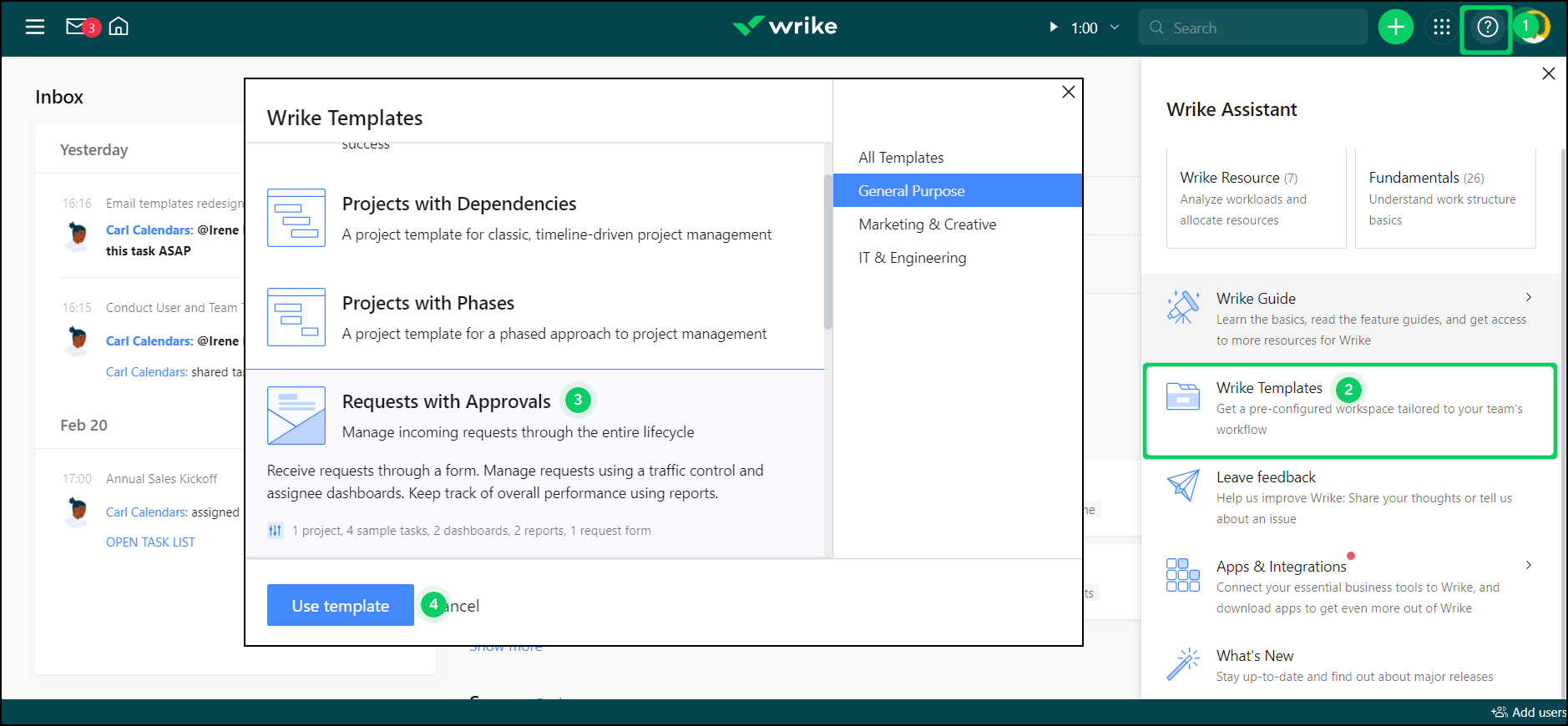Click Add users in the bottom bar

coord(1530,713)
